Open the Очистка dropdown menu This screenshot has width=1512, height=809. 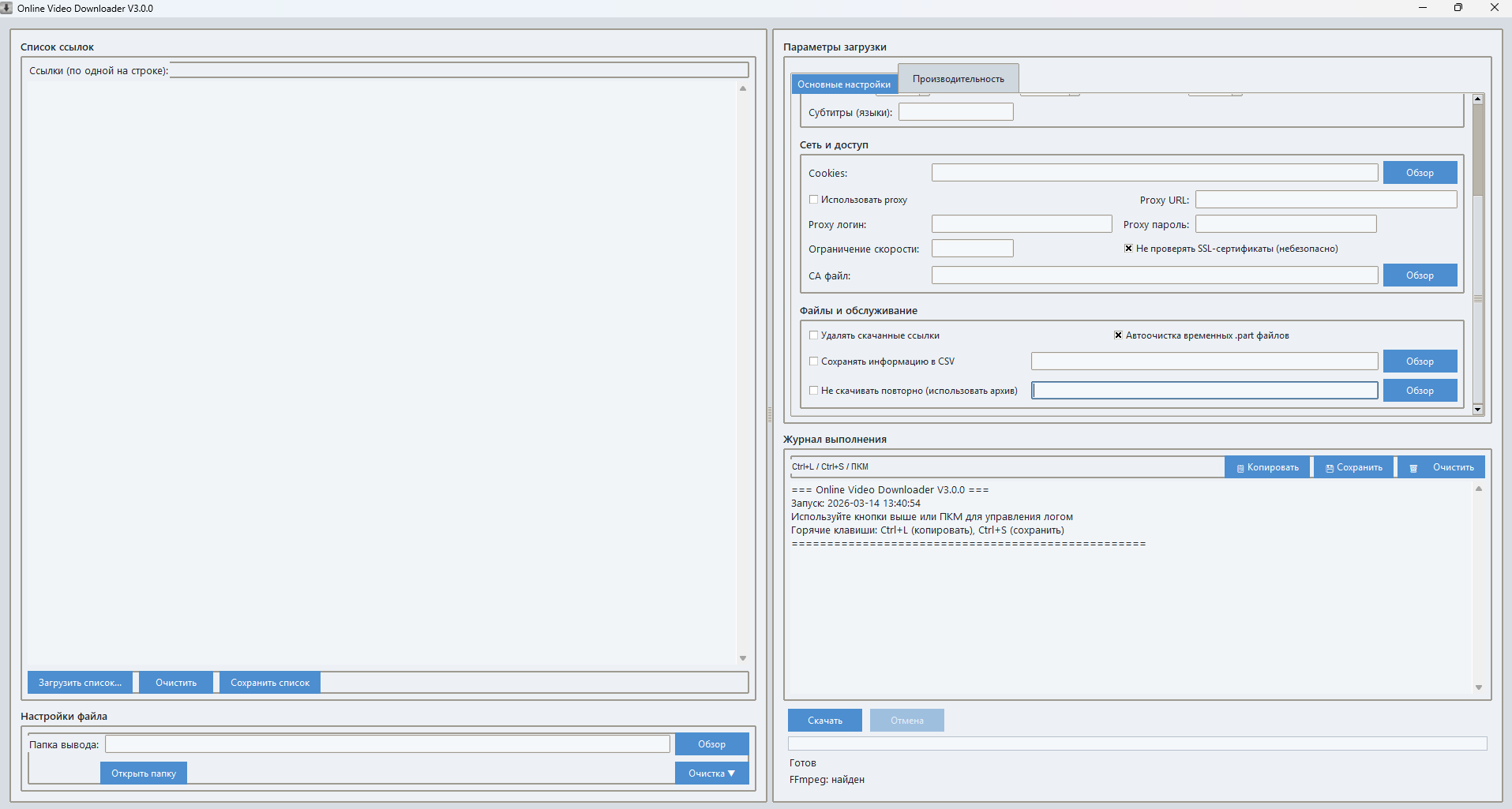point(711,773)
